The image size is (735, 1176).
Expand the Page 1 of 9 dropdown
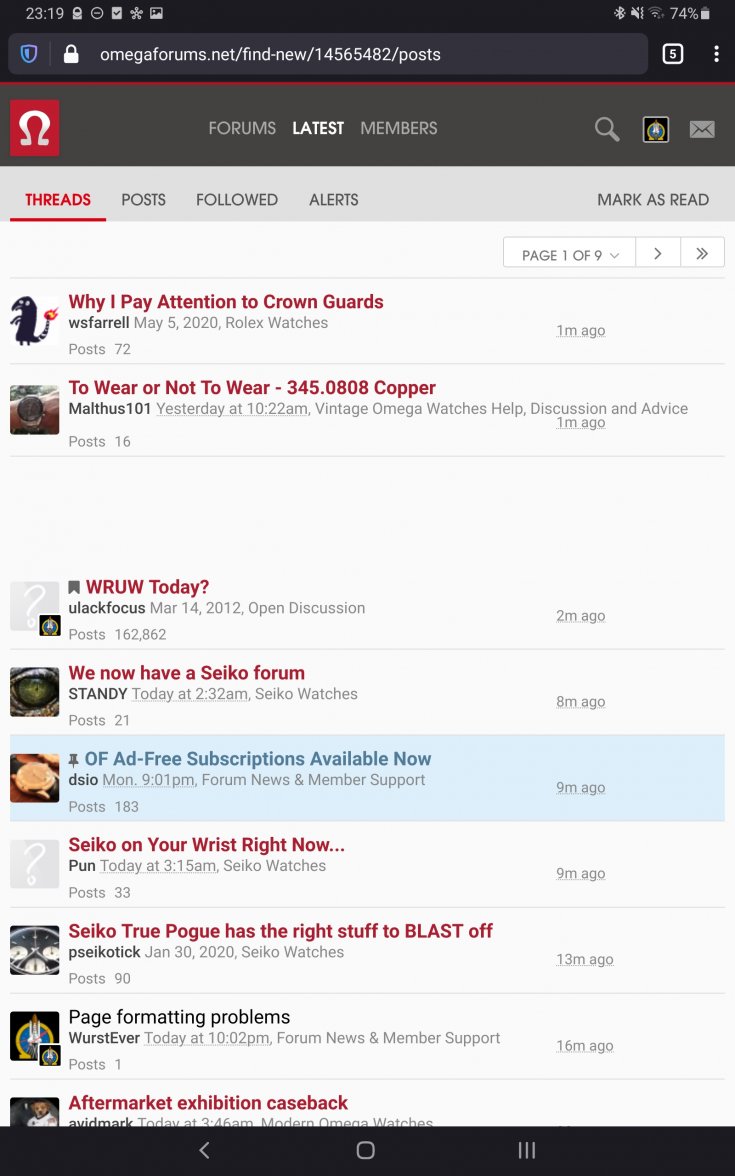[x=569, y=254]
